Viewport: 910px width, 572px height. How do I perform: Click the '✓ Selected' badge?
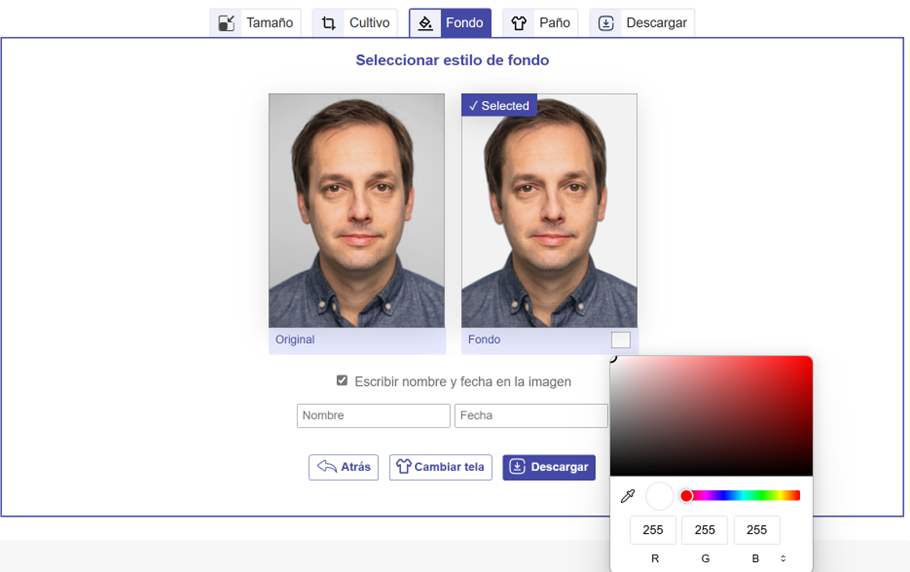499,106
